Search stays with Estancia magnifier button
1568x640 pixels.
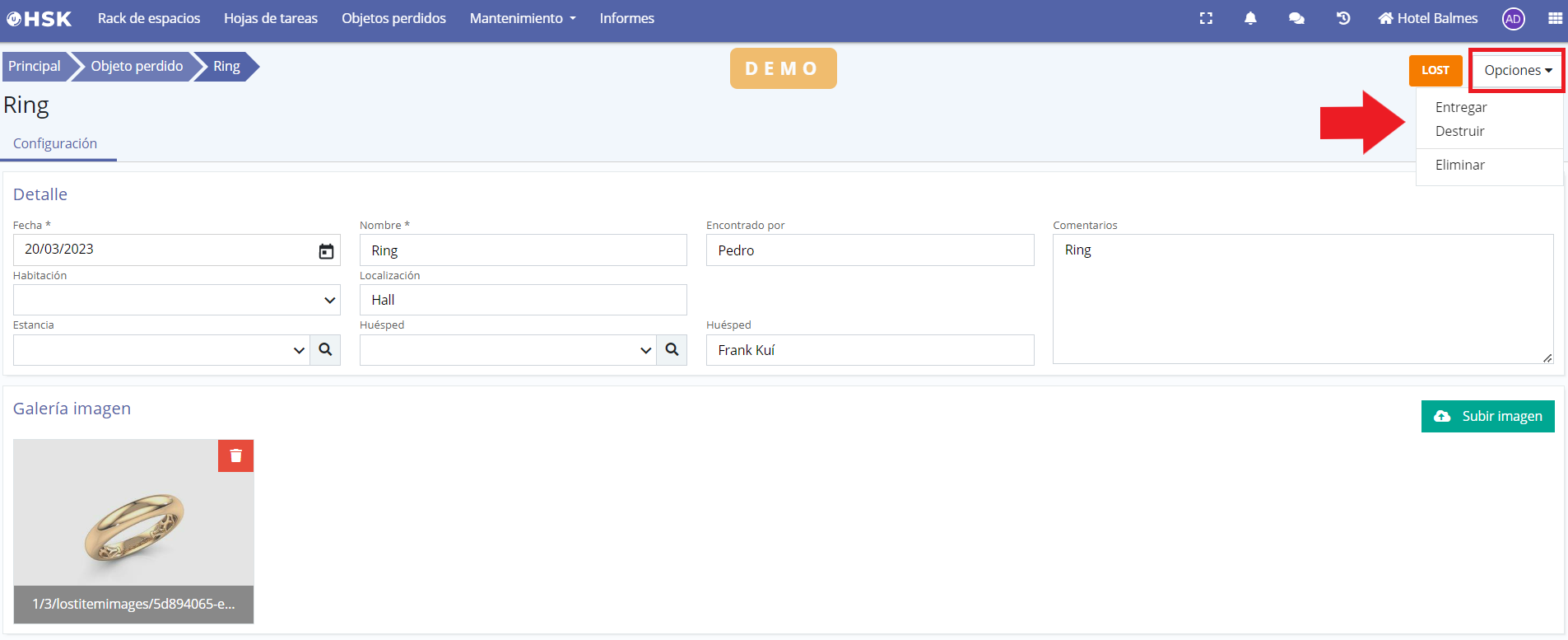pyautogui.click(x=325, y=350)
